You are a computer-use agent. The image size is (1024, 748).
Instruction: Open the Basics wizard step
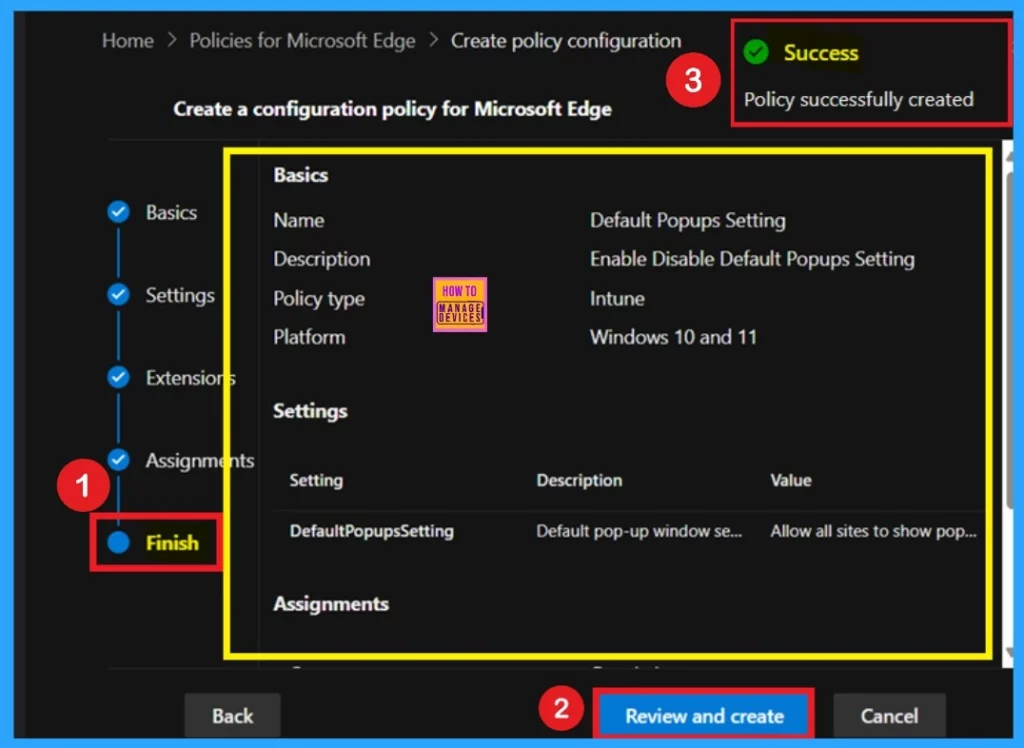point(171,212)
